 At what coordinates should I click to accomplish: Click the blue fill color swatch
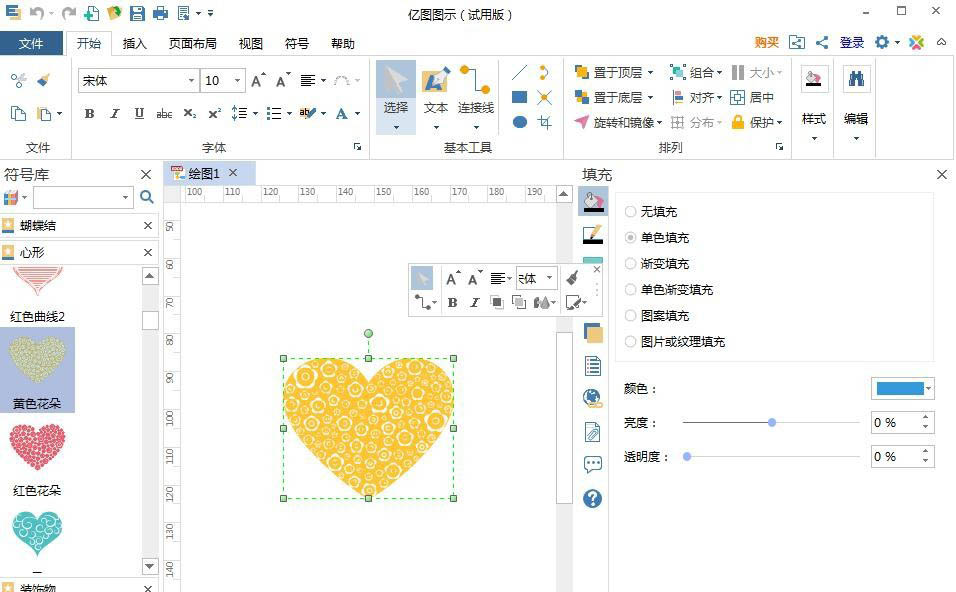point(899,388)
